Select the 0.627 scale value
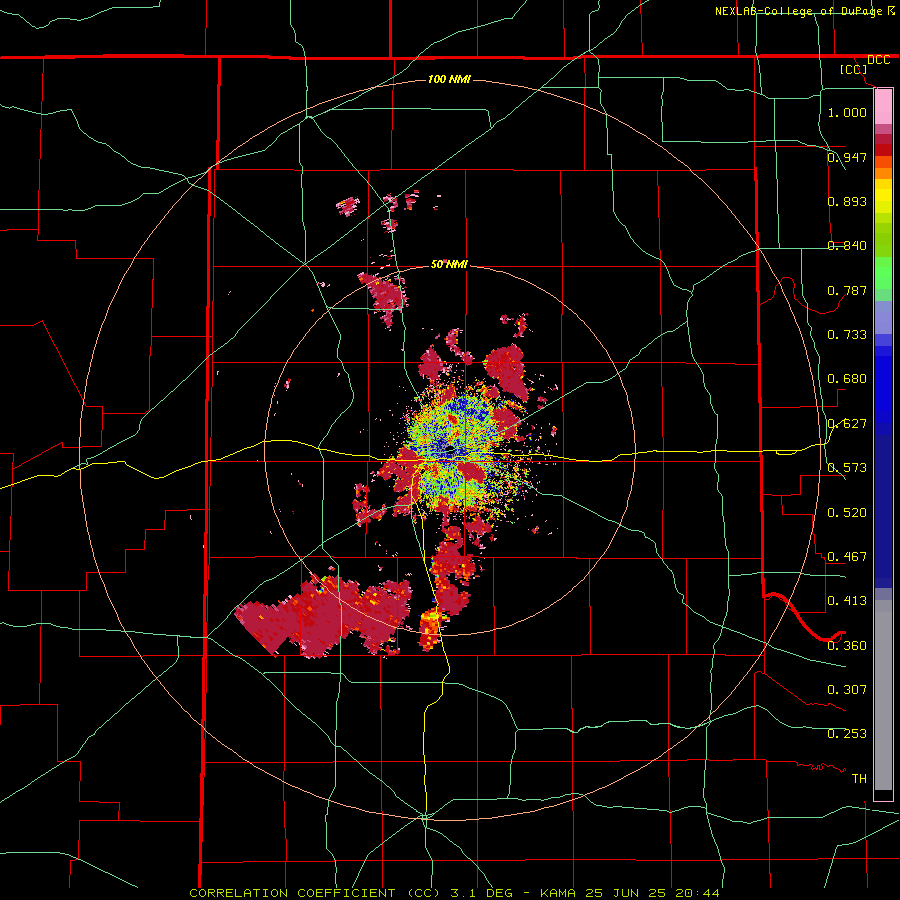900x900 pixels. tap(847, 424)
